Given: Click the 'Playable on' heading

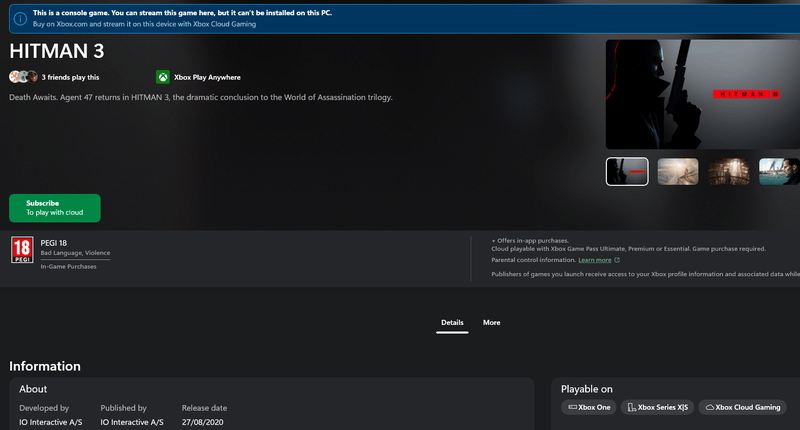Looking at the screenshot, I should coord(587,389).
